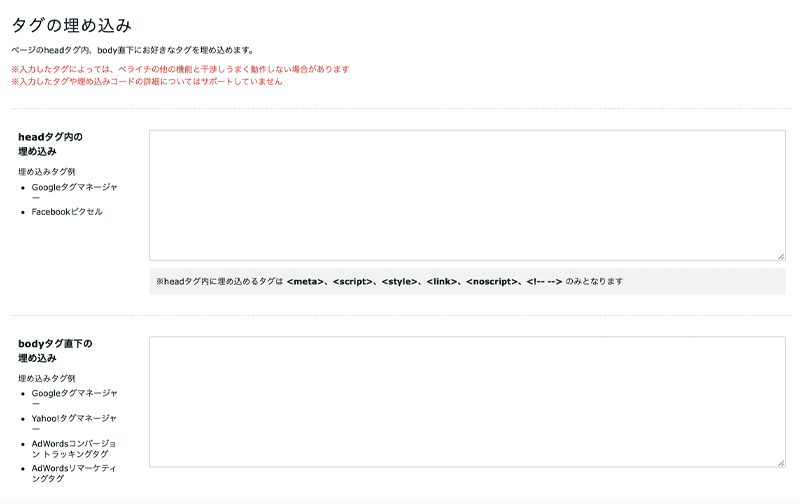Screen dimensions: 800x504
Task: Grab the head textarea resize handle
Action: pos(780,256)
